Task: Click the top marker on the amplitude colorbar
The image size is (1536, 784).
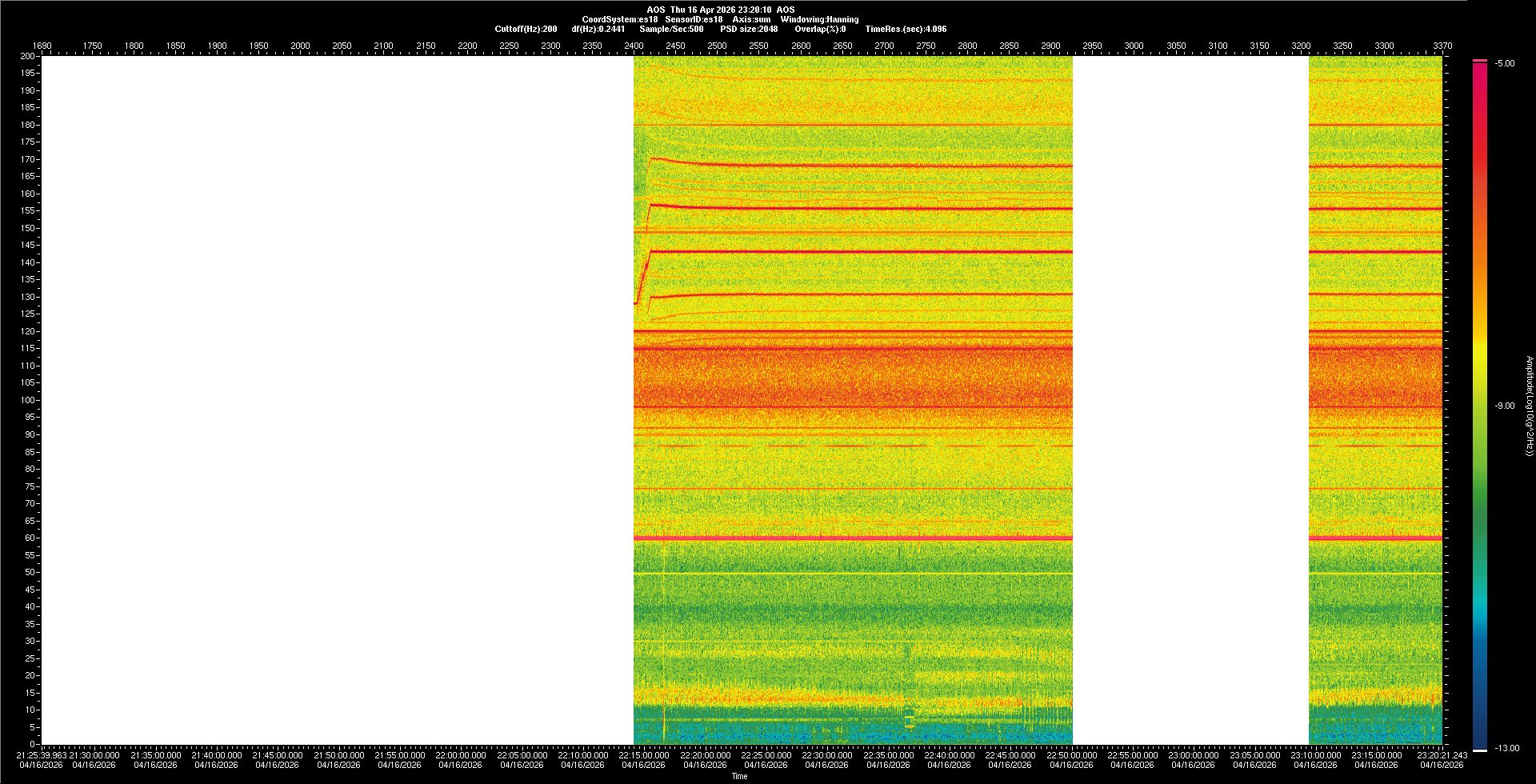Action: tap(1479, 61)
